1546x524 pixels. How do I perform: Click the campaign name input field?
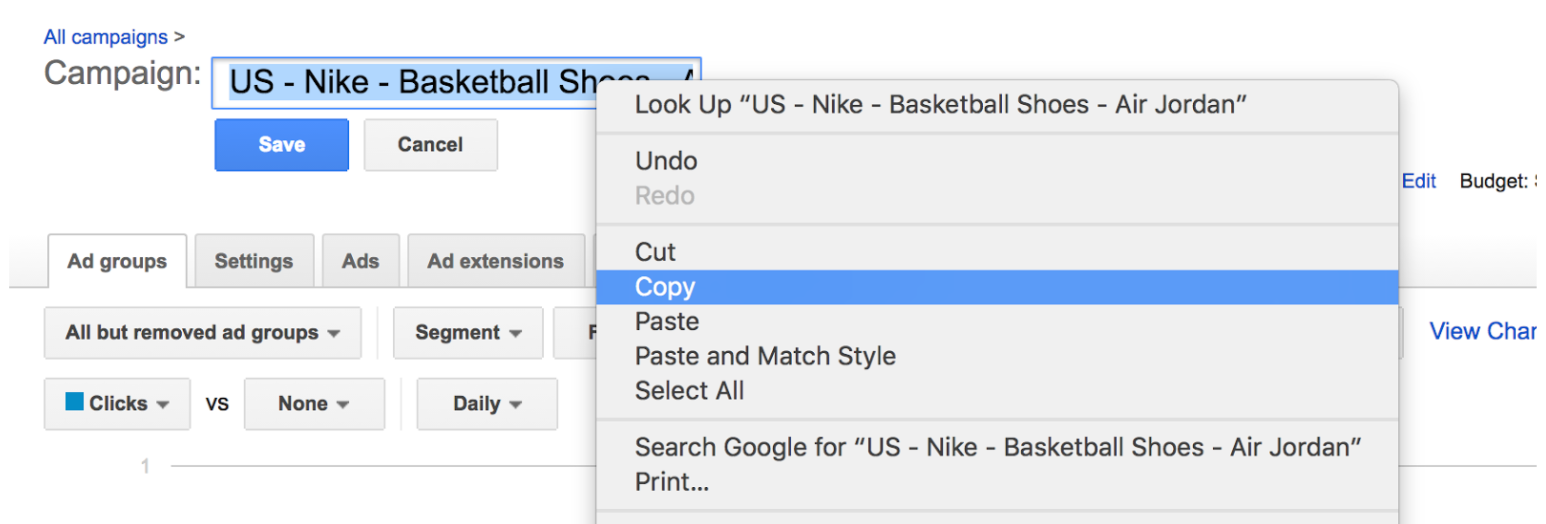click(x=400, y=82)
